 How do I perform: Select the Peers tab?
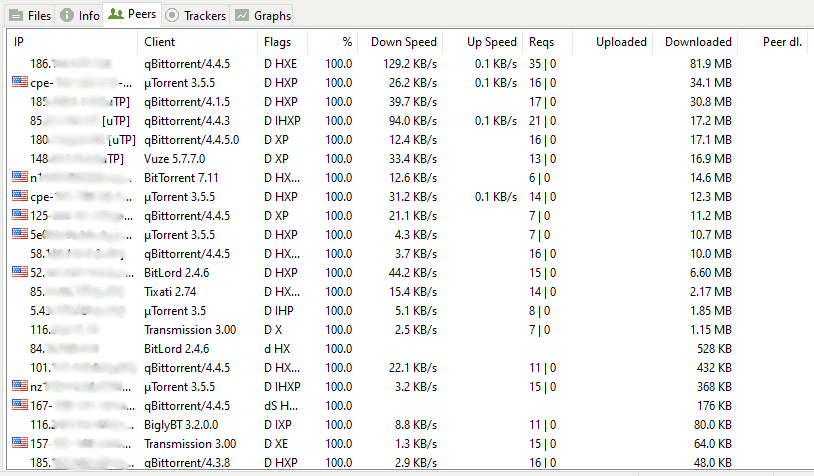[x=132, y=14]
